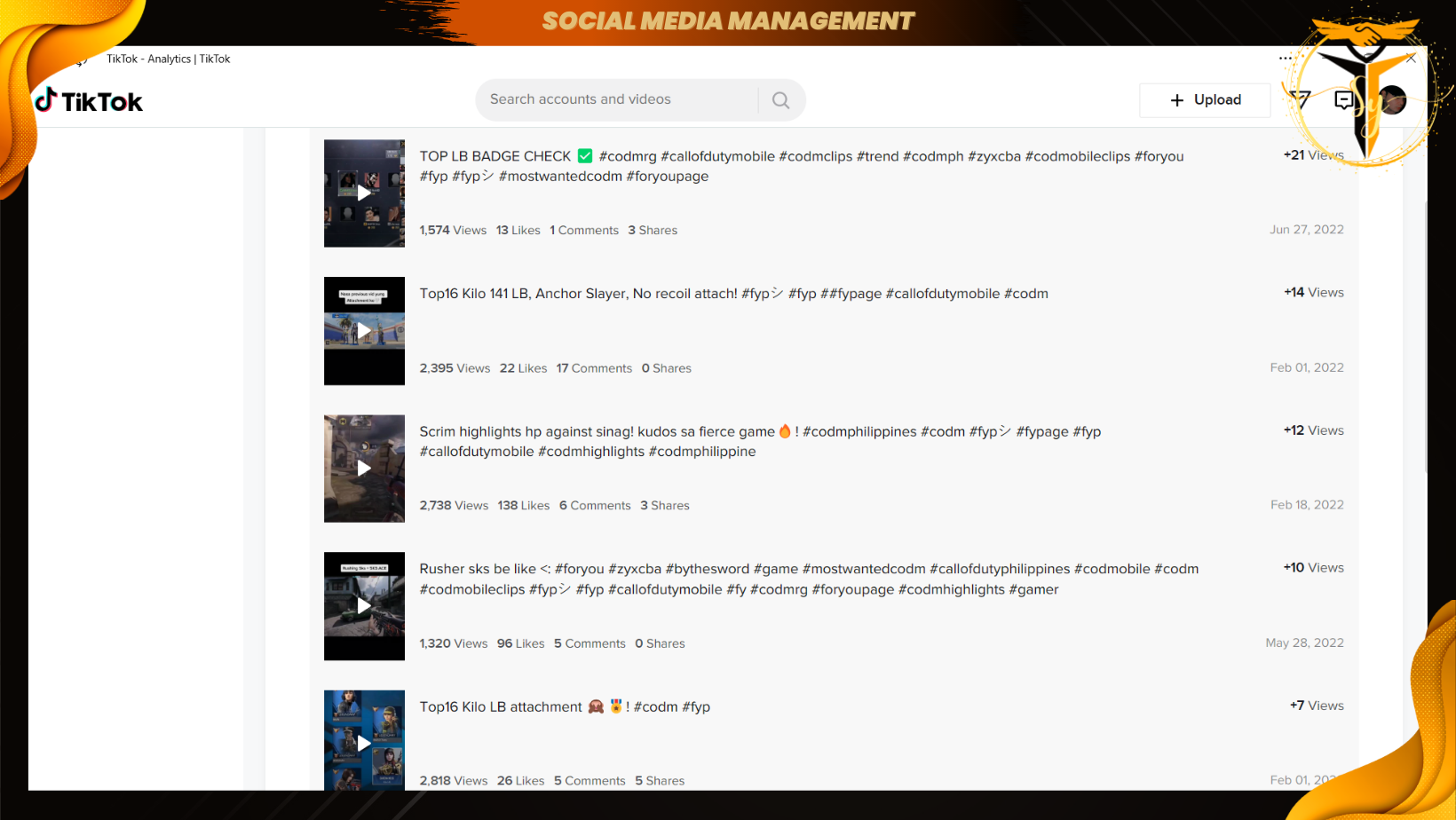Click the '1 Comments' stat

point(584,231)
